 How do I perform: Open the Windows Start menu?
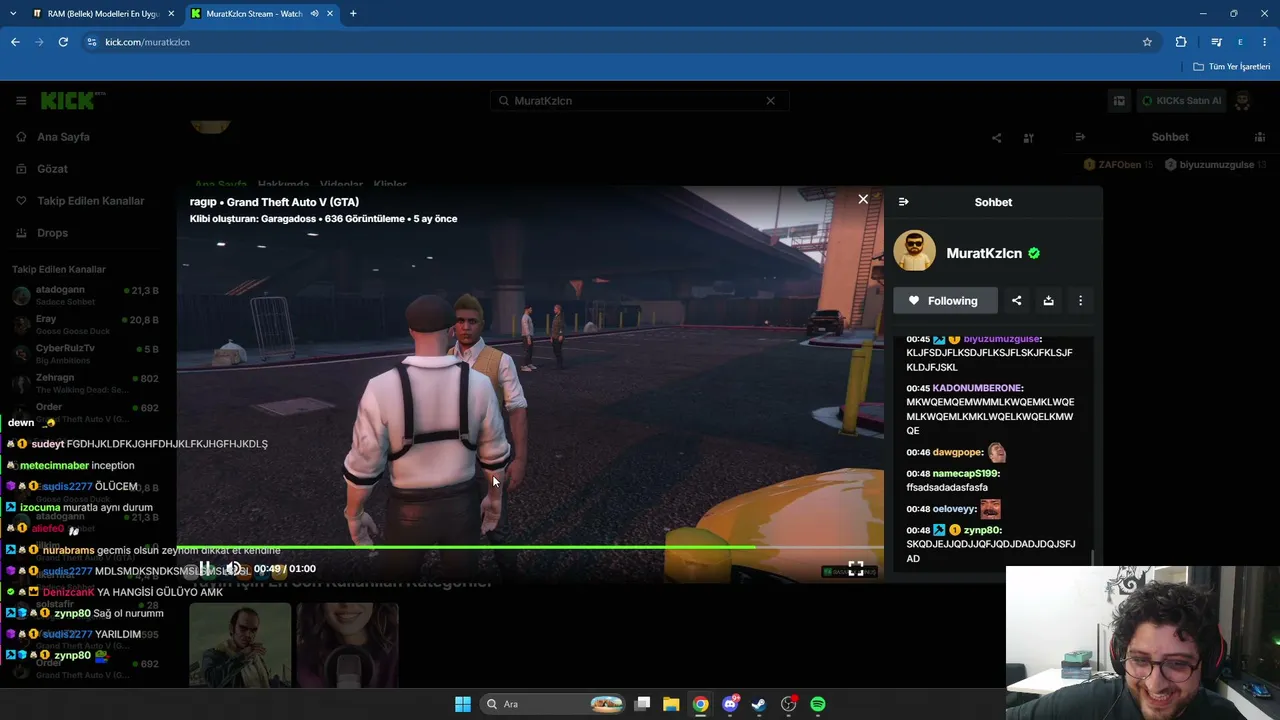[463, 704]
